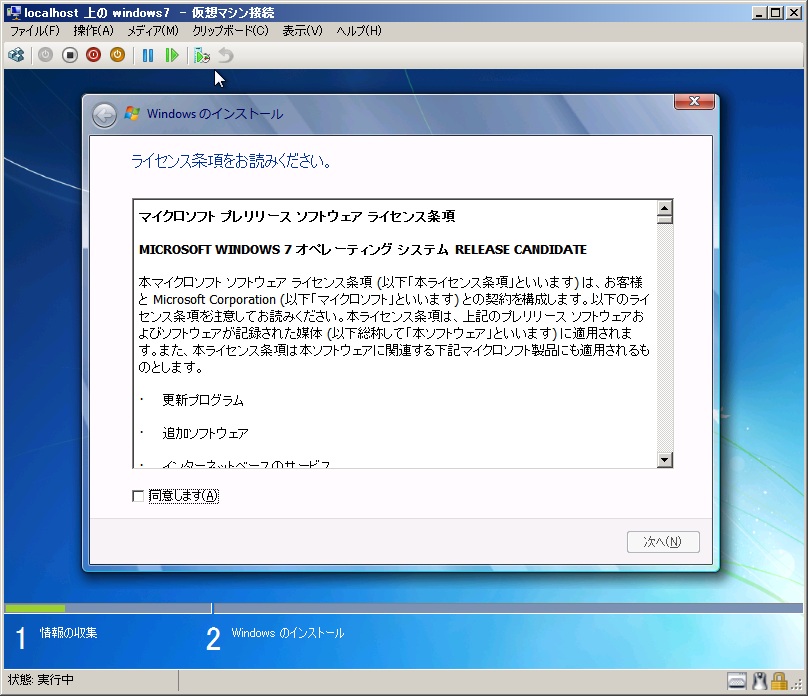The height and width of the screenshot is (696, 808).
Task: Click the RELEASE CANDIDATE title line
Action: (363, 249)
